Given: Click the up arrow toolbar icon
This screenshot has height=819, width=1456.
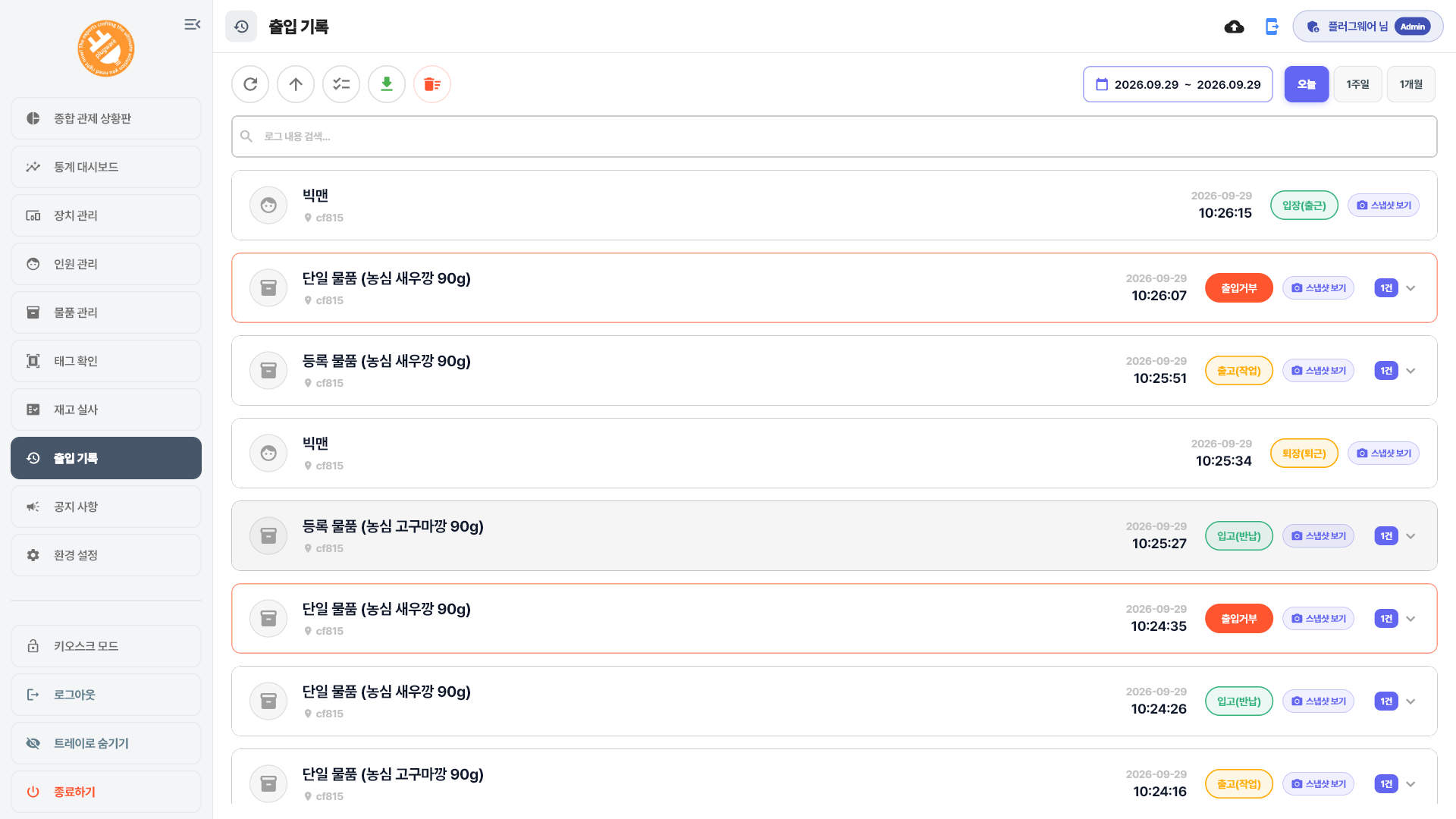Looking at the screenshot, I should tap(296, 84).
